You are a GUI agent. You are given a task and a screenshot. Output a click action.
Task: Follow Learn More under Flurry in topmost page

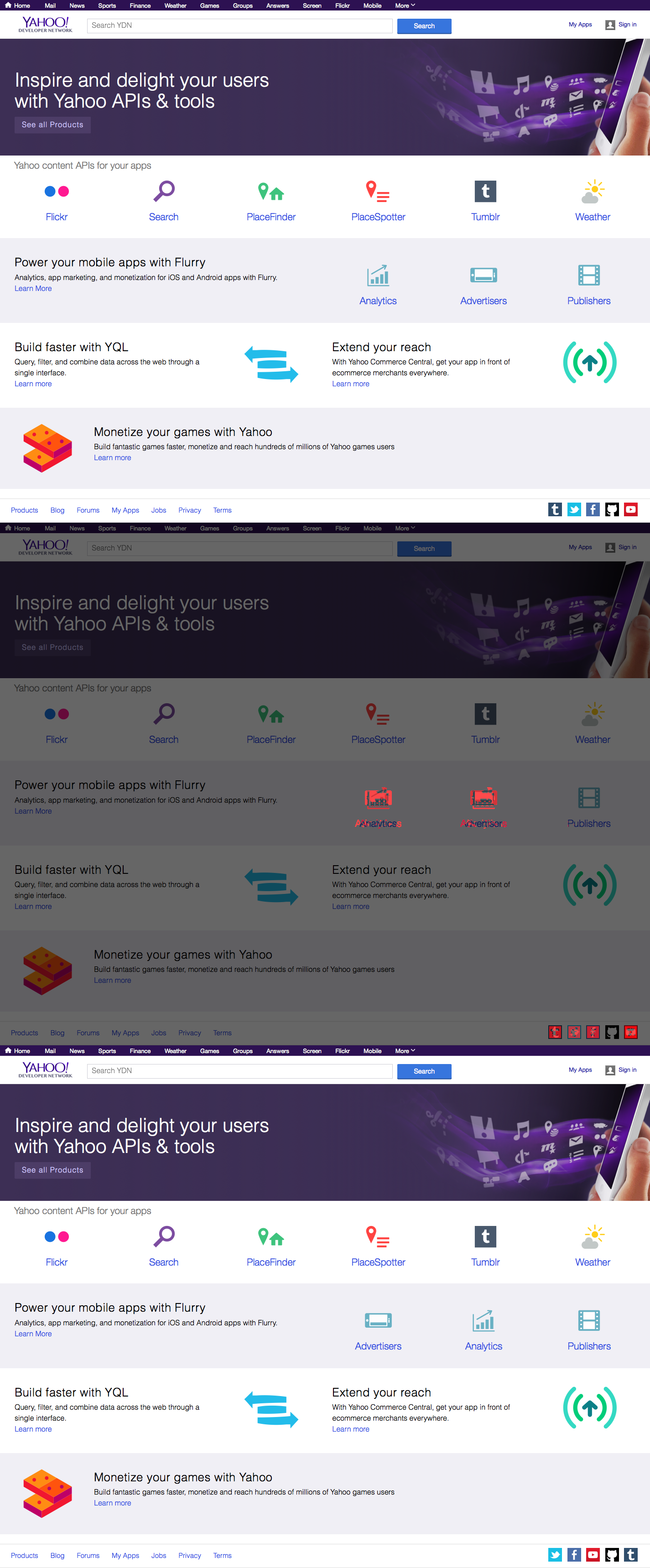coord(33,289)
